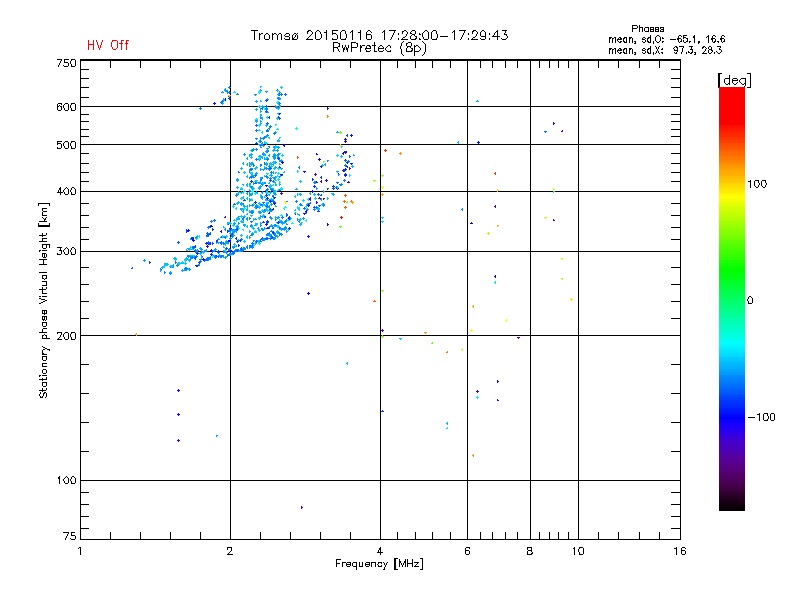800x600 pixels.
Task: Click the x-axis label '16'
Action: pos(680,551)
